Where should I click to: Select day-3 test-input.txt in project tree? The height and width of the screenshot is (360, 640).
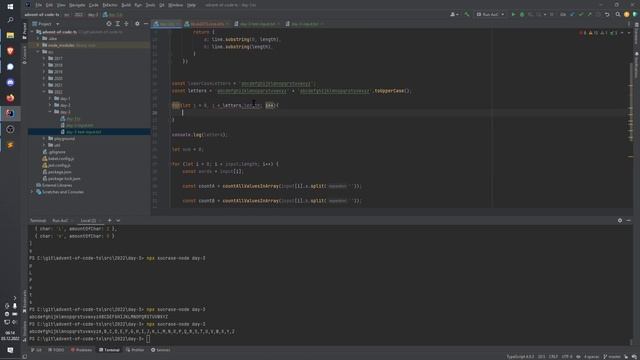[84, 132]
